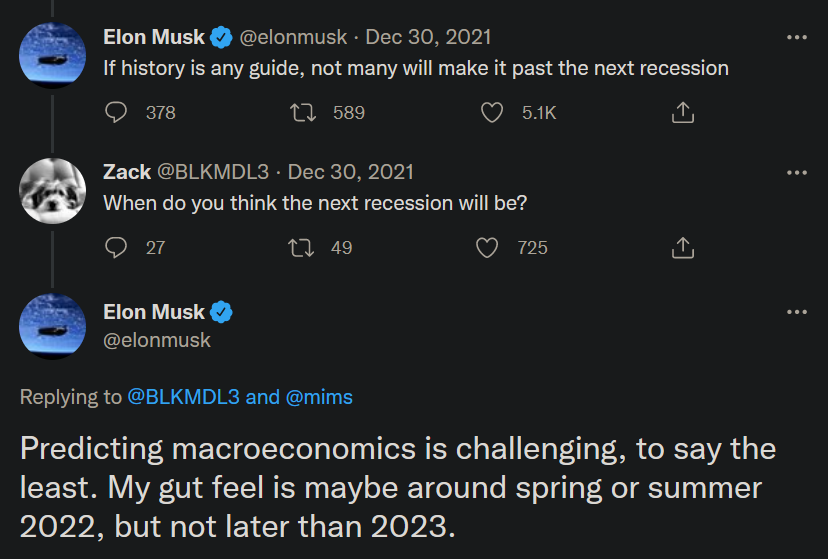Reply to Zack's recession question
Viewport: 828px width, 559px height.
tap(116, 248)
